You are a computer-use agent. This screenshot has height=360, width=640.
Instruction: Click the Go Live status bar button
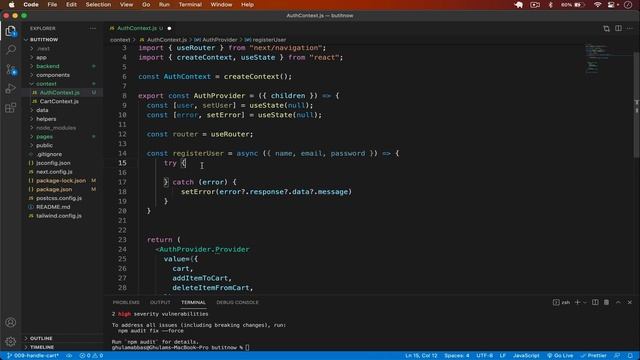point(560,356)
